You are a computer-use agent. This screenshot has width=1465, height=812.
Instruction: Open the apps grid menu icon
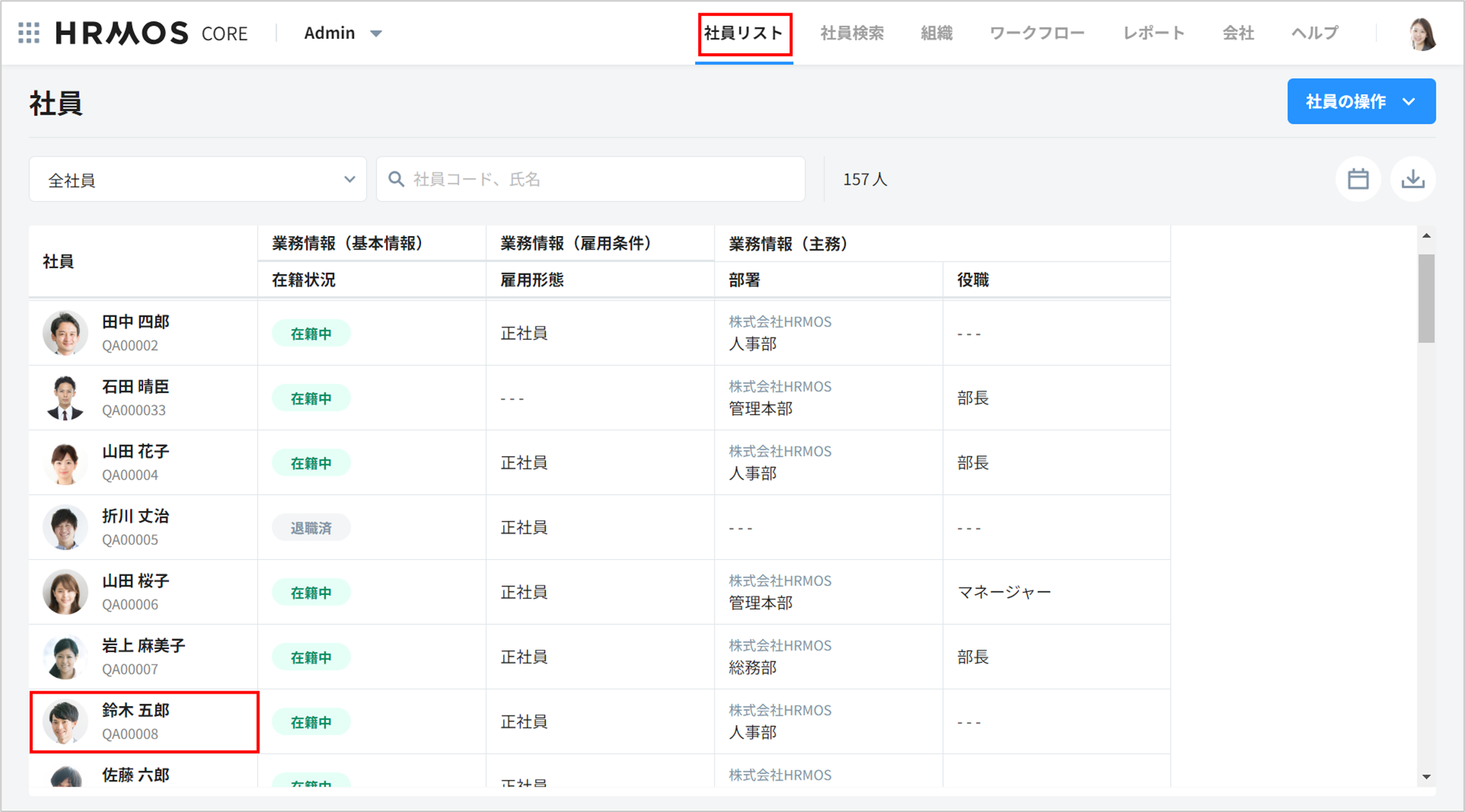pyautogui.click(x=29, y=33)
